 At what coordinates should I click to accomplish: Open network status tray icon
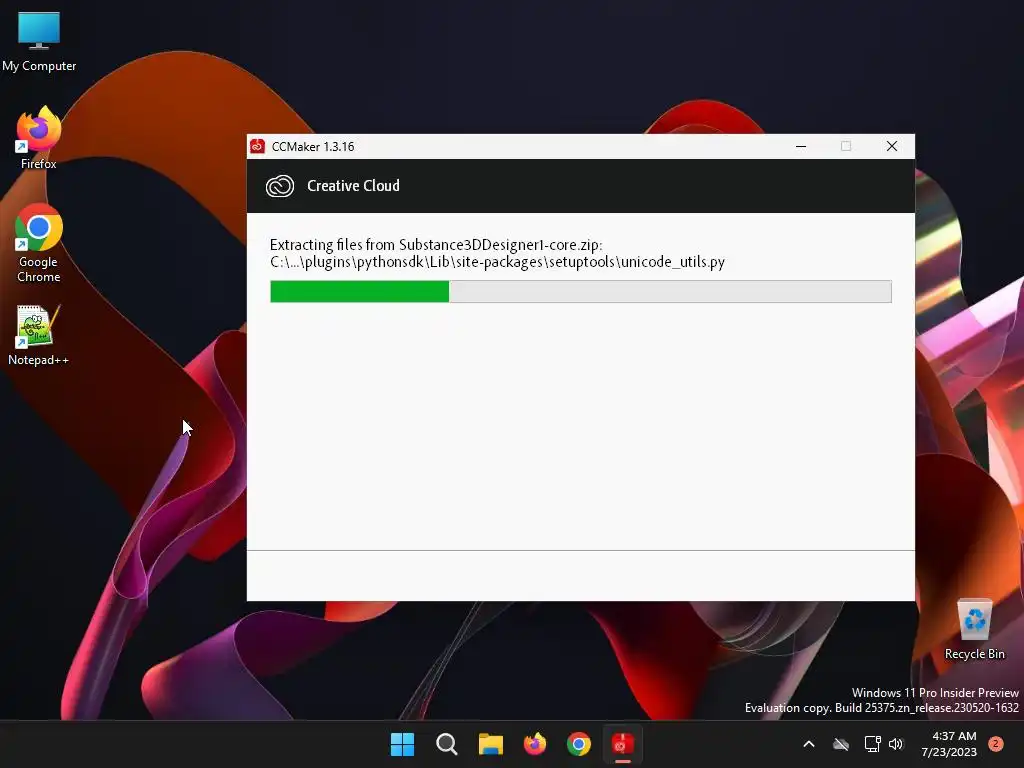tap(872, 744)
